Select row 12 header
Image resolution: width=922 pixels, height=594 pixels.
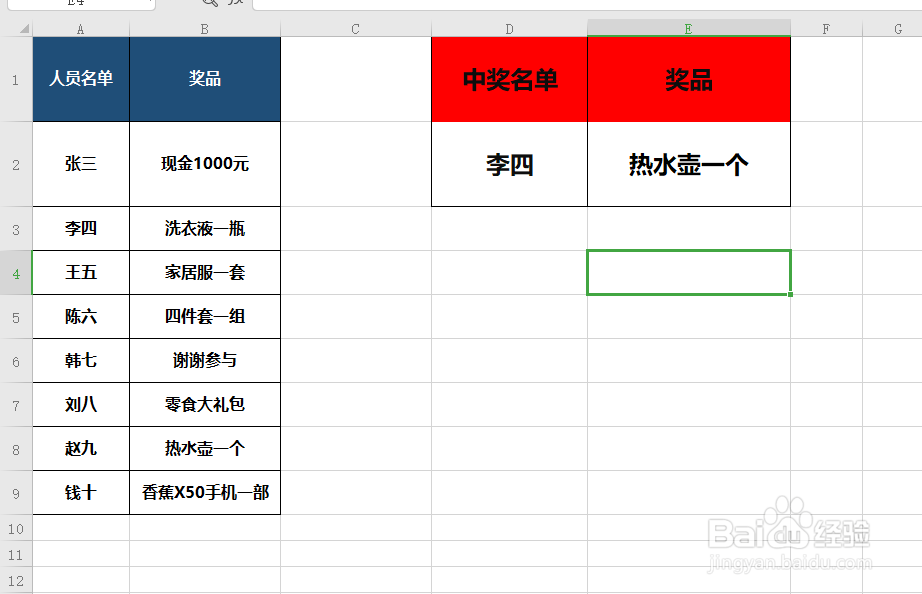[16, 580]
